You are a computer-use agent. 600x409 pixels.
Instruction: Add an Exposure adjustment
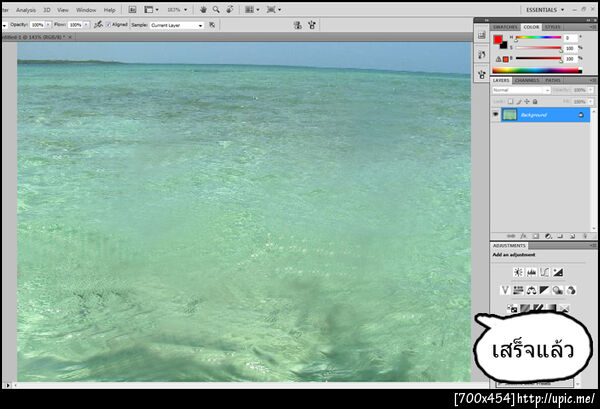point(558,272)
